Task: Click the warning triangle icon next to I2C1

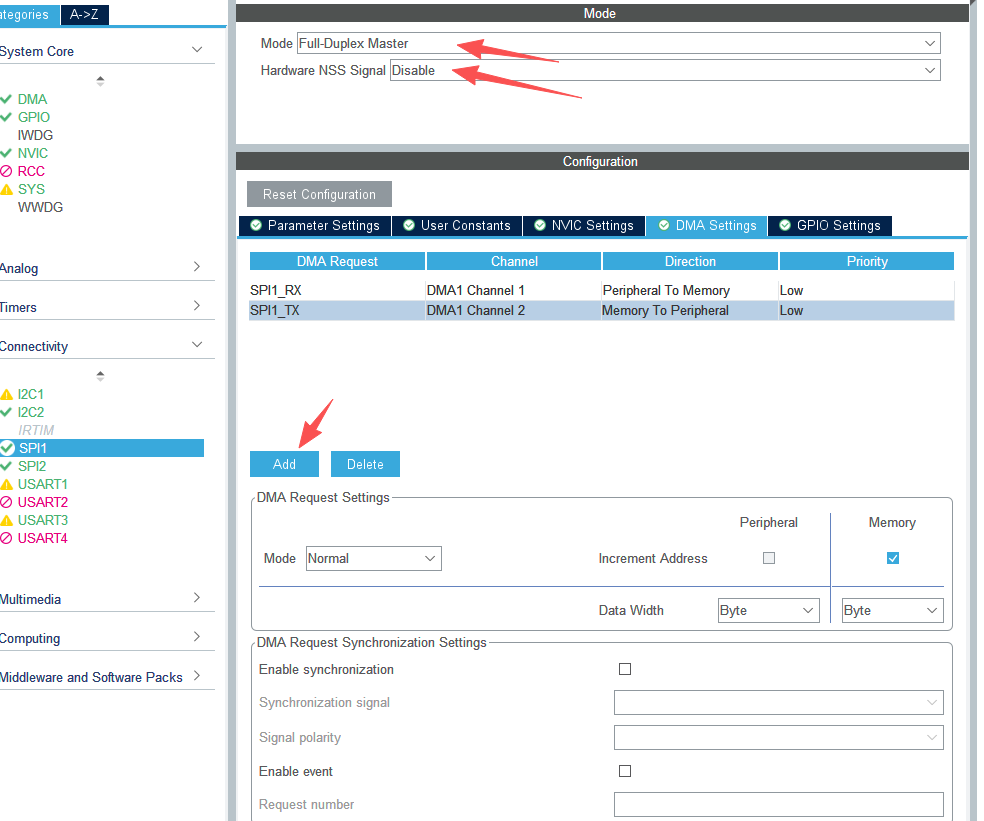Action: [6, 395]
